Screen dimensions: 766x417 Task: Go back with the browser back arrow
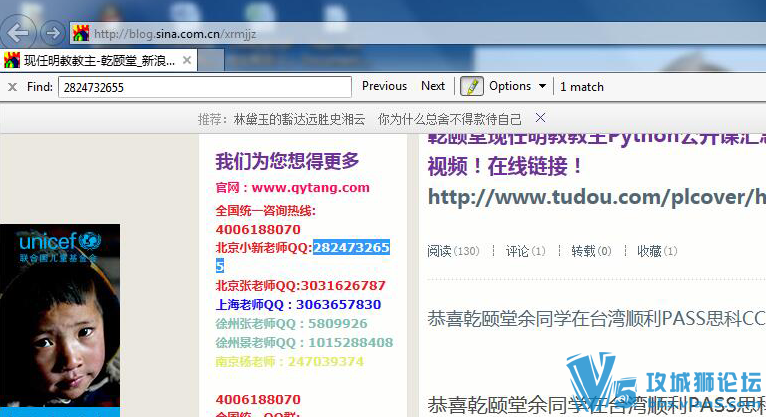[x=18, y=33]
